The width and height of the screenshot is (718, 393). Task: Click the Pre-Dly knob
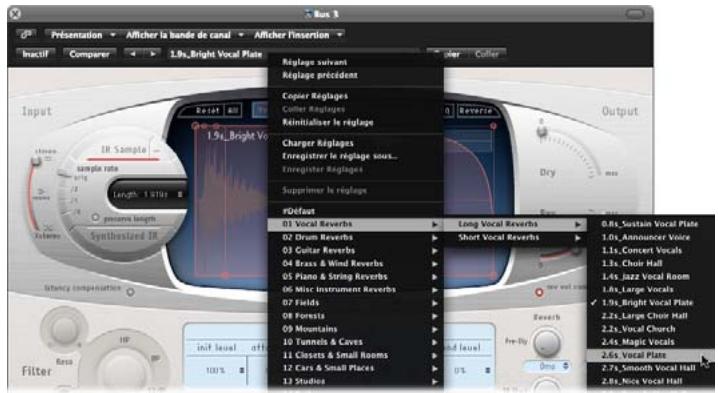tap(547, 343)
